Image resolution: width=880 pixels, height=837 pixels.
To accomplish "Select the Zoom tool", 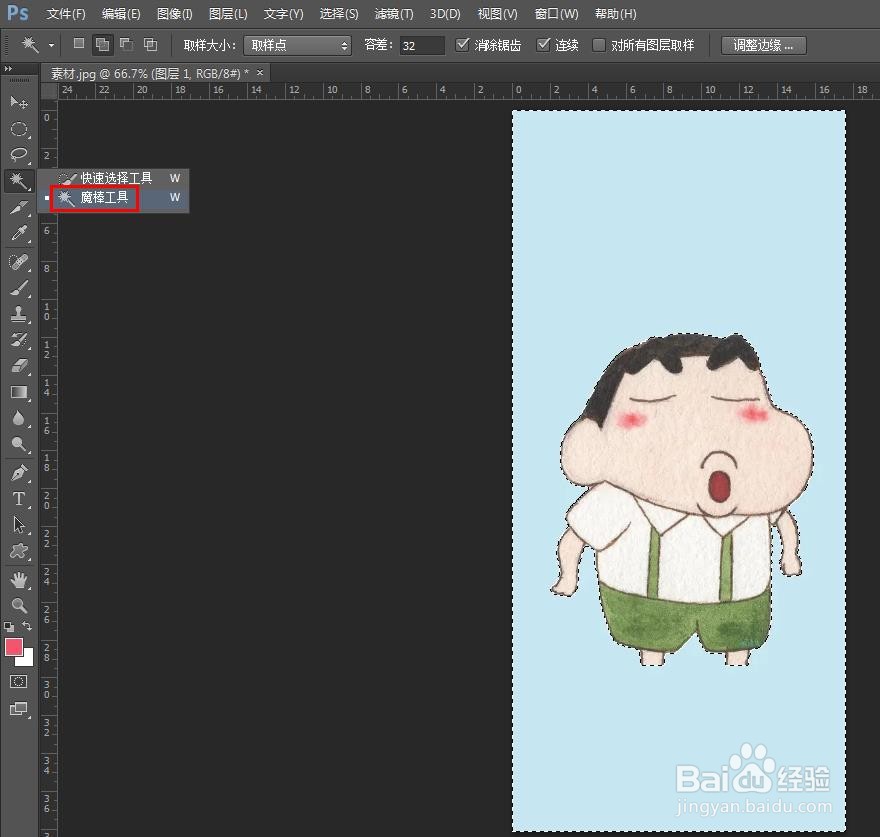I will (x=19, y=605).
